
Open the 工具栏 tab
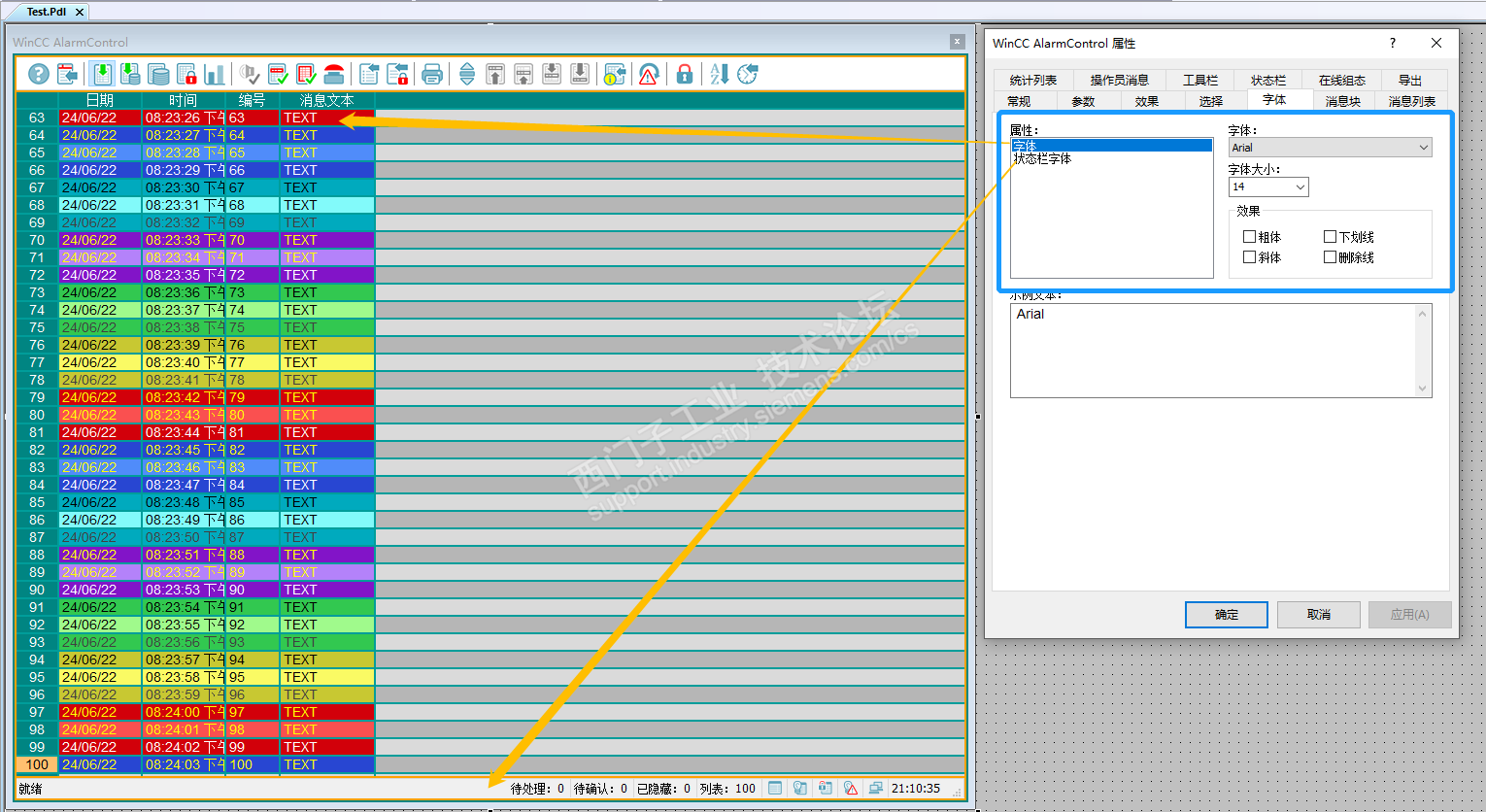pos(1200,81)
